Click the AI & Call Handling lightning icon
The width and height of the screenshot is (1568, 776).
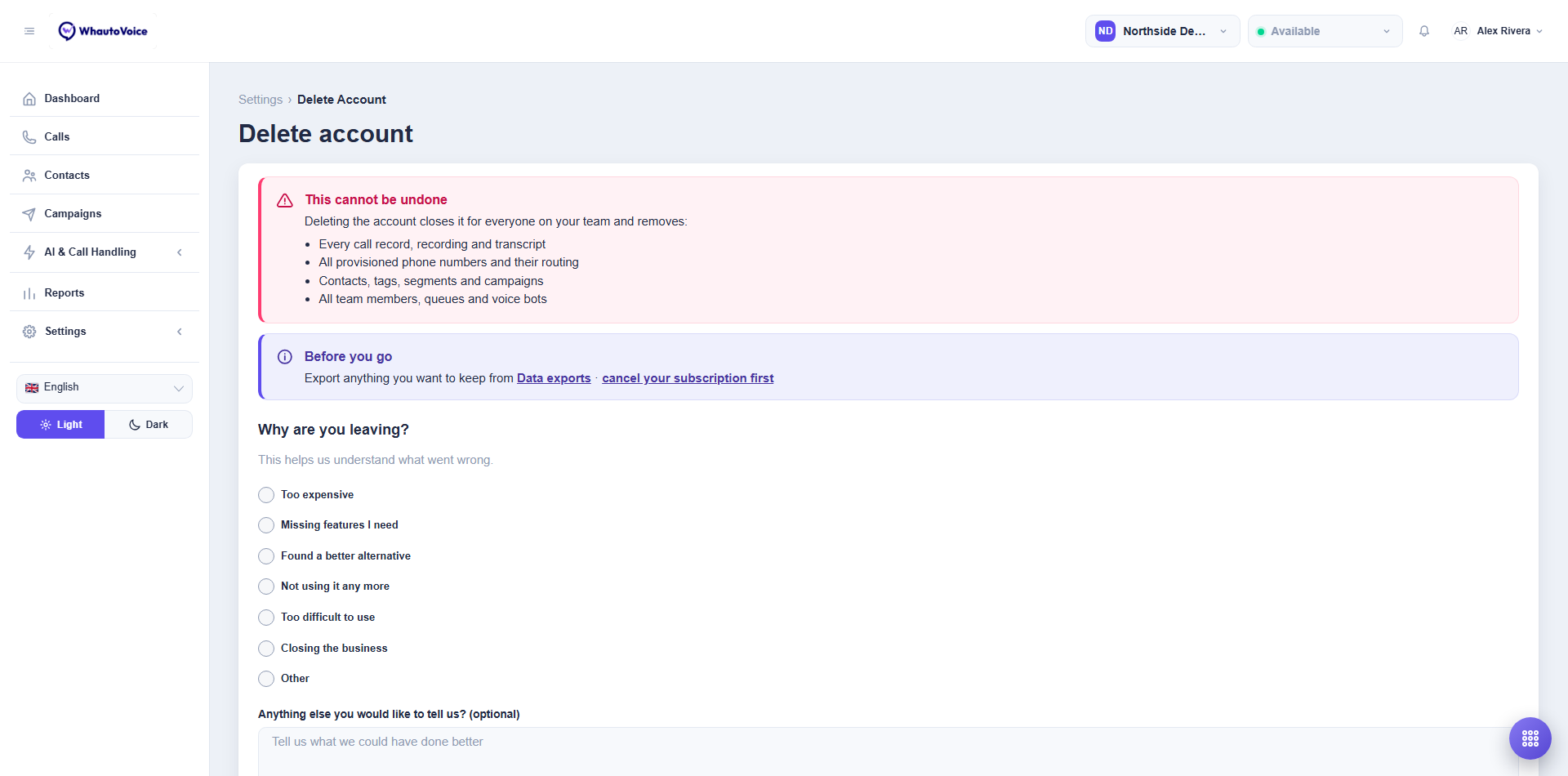coord(29,252)
